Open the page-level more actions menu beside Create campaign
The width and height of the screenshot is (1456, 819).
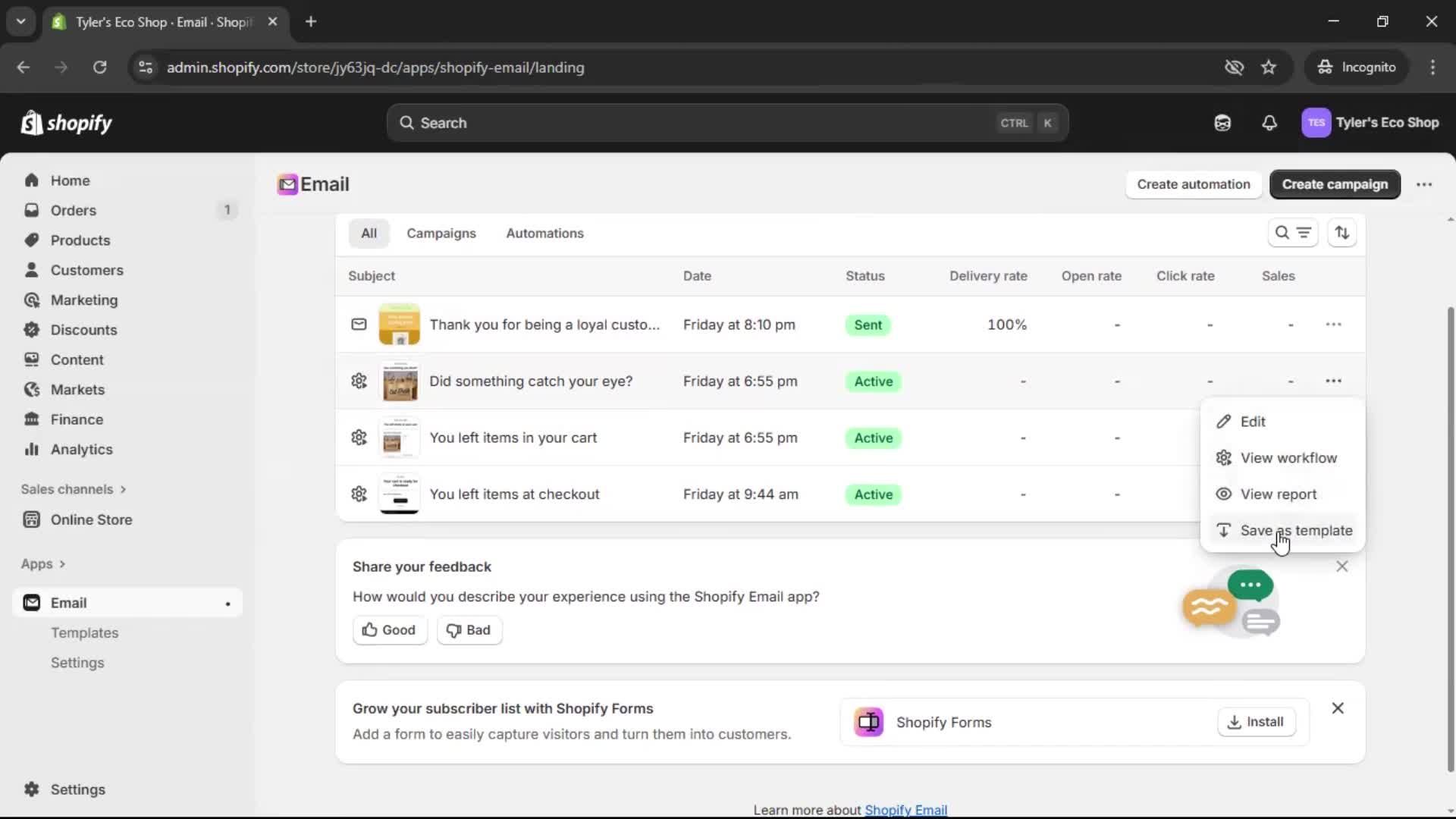coord(1424,184)
